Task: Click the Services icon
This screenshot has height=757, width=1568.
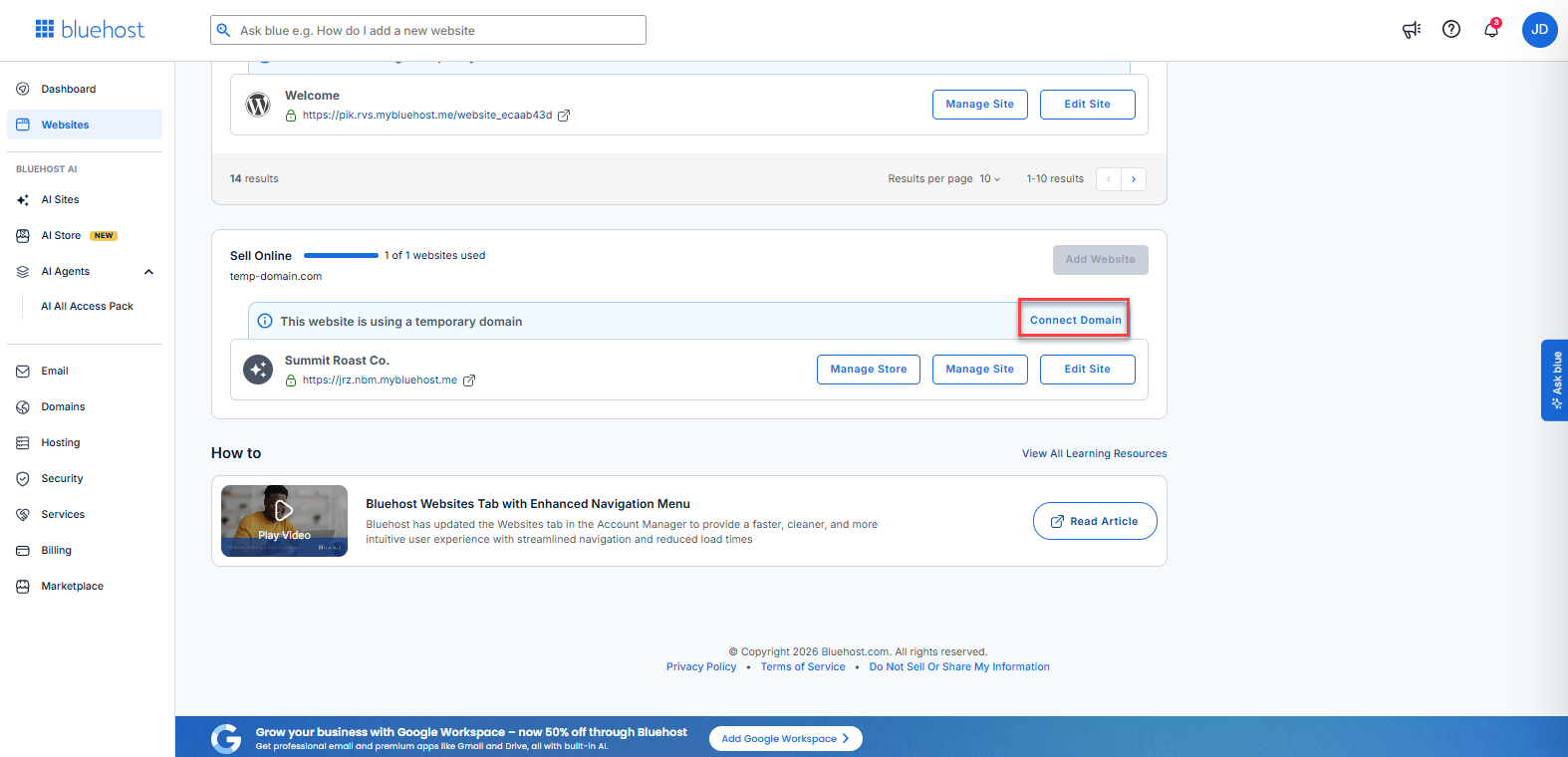Action: pyautogui.click(x=23, y=515)
